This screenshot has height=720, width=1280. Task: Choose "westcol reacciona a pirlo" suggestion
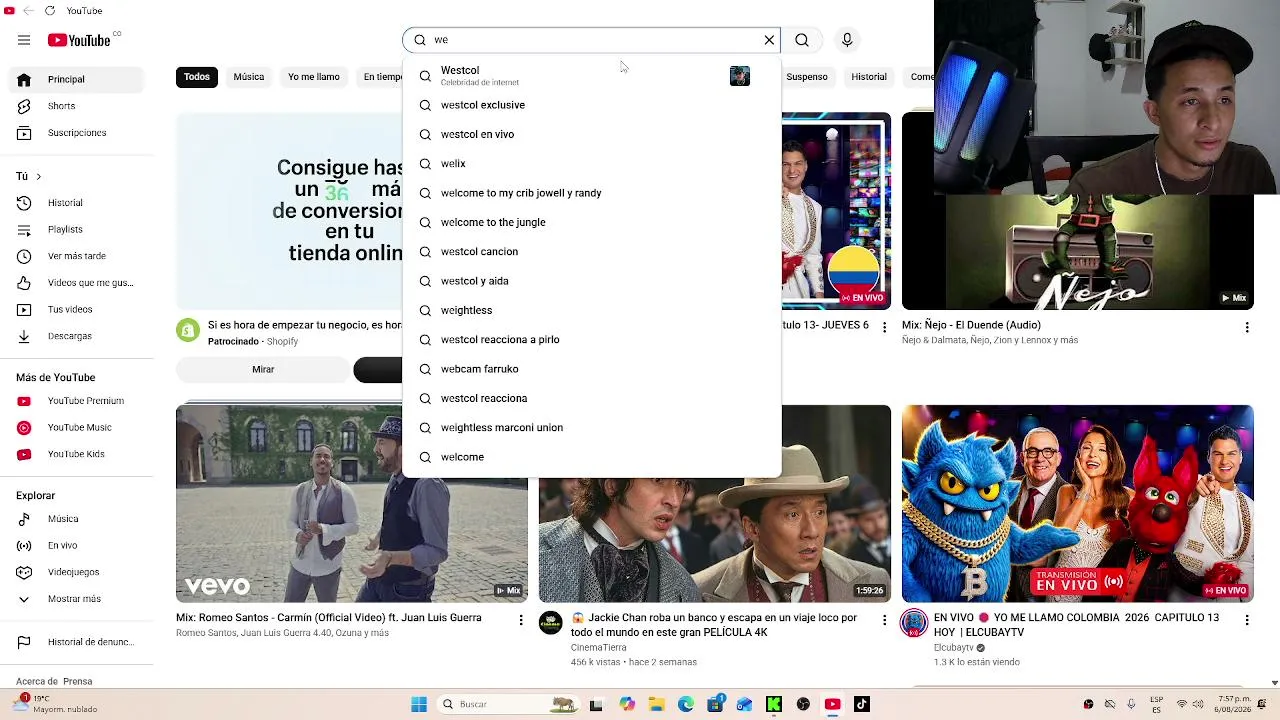[591, 340]
